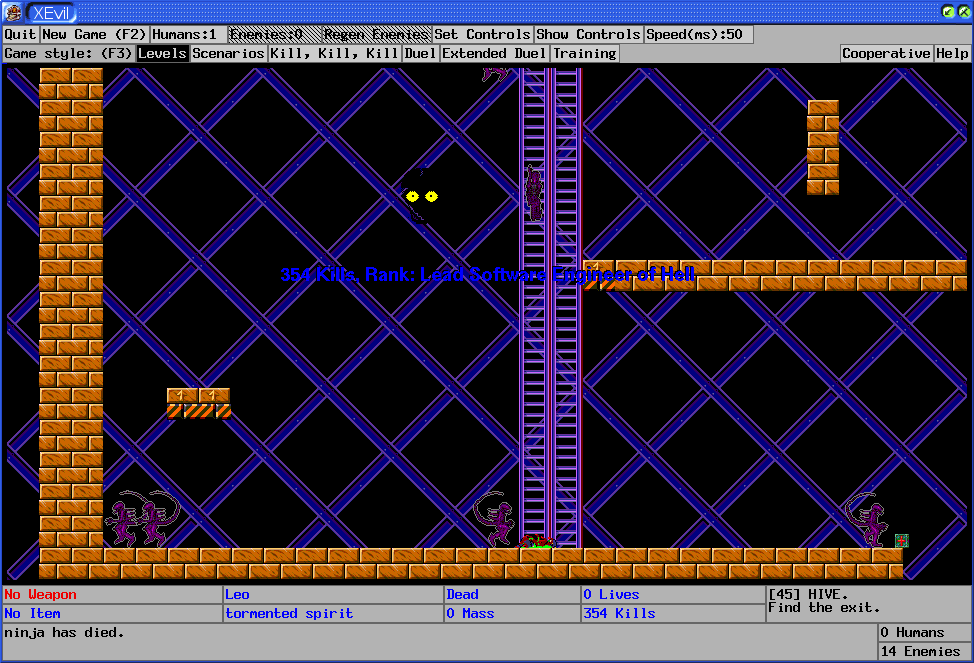Select the Scenarios game style

(x=229, y=53)
